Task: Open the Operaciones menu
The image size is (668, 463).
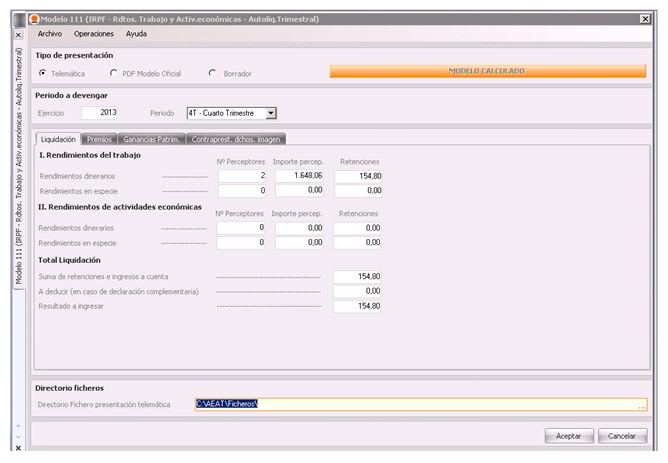Action: click(x=94, y=33)
